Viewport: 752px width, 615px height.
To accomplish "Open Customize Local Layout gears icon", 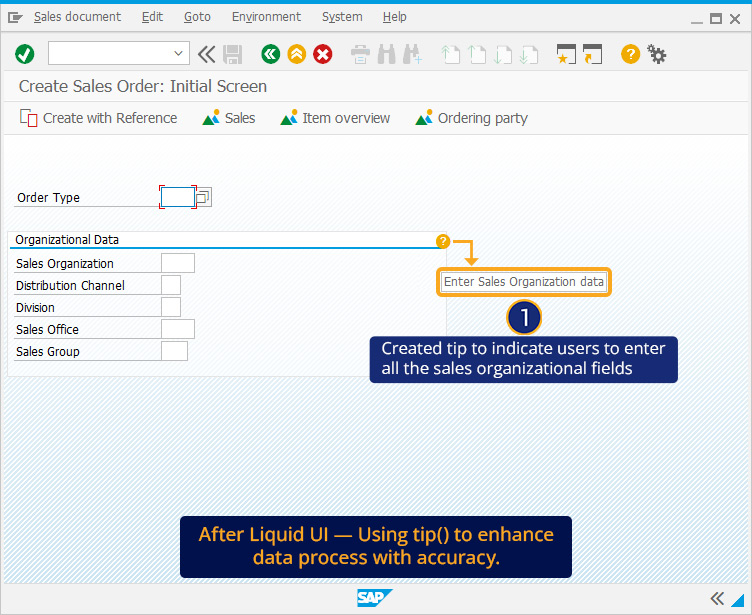I will 657,54.
